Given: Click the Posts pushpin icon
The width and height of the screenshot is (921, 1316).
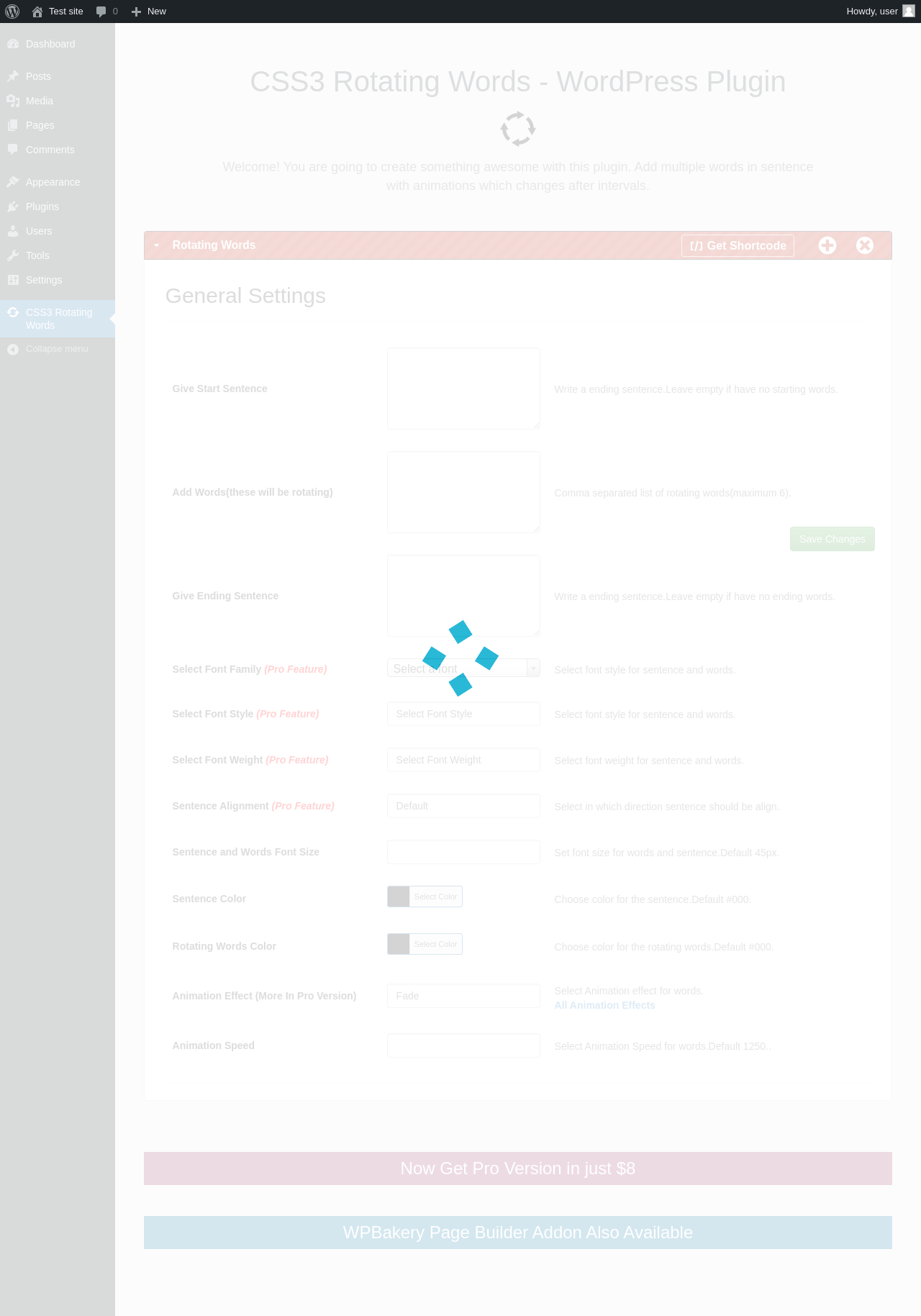Looking at the screenshot, I should click(x=13, y=76).
